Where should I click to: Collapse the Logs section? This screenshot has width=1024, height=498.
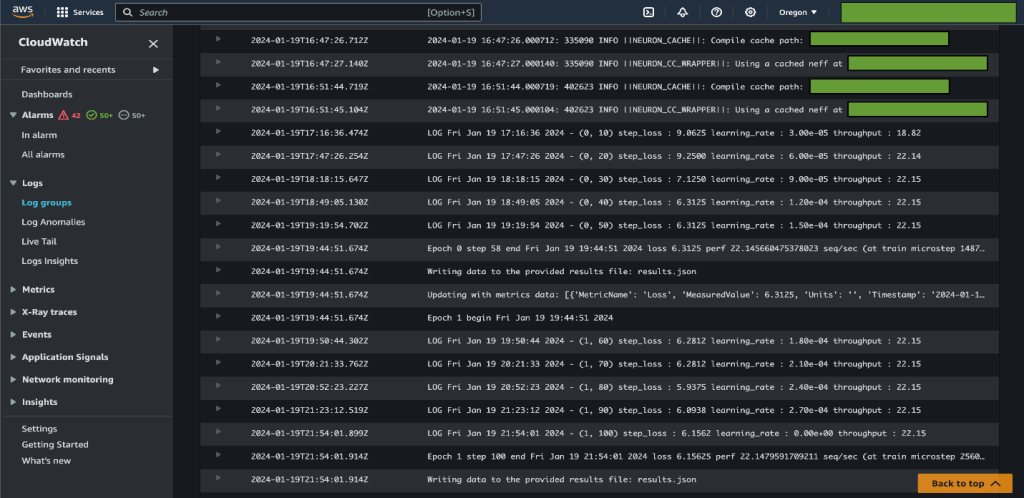click(14, 183)
